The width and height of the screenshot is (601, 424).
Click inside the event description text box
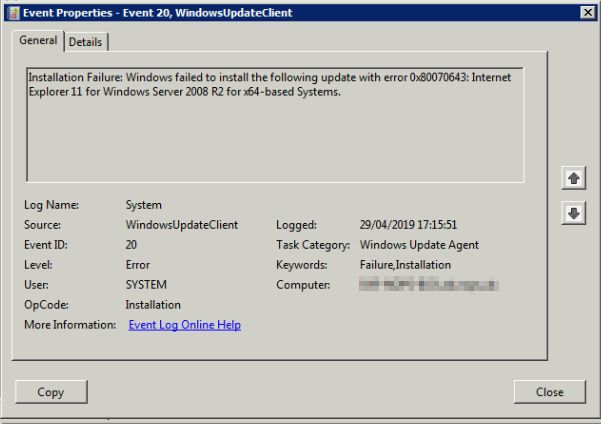pos(275,125)
